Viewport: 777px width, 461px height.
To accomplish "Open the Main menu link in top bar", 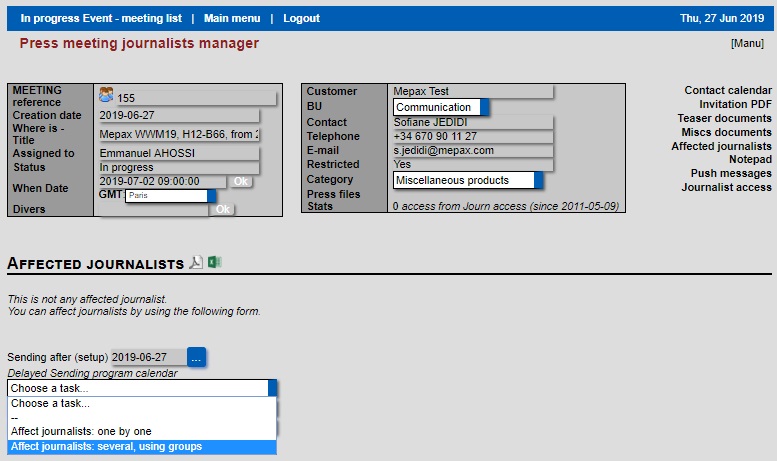I will [232, 18].
